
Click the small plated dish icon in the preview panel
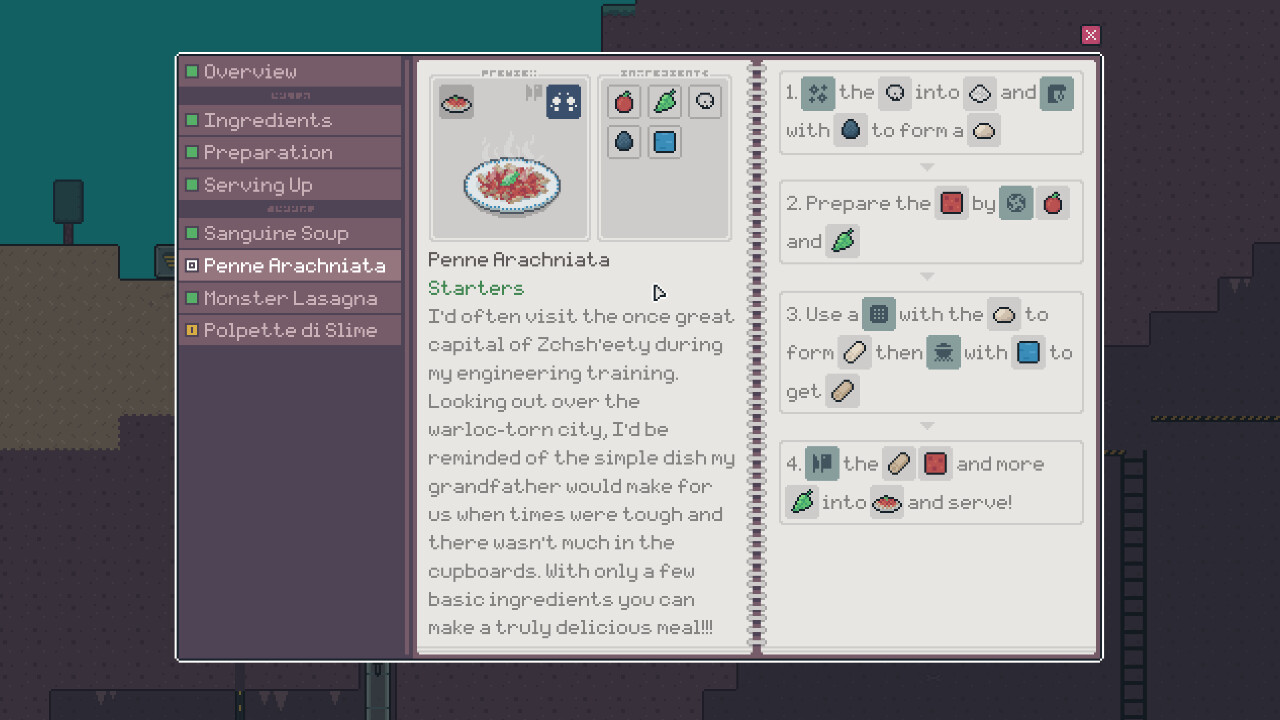(456, 102)
